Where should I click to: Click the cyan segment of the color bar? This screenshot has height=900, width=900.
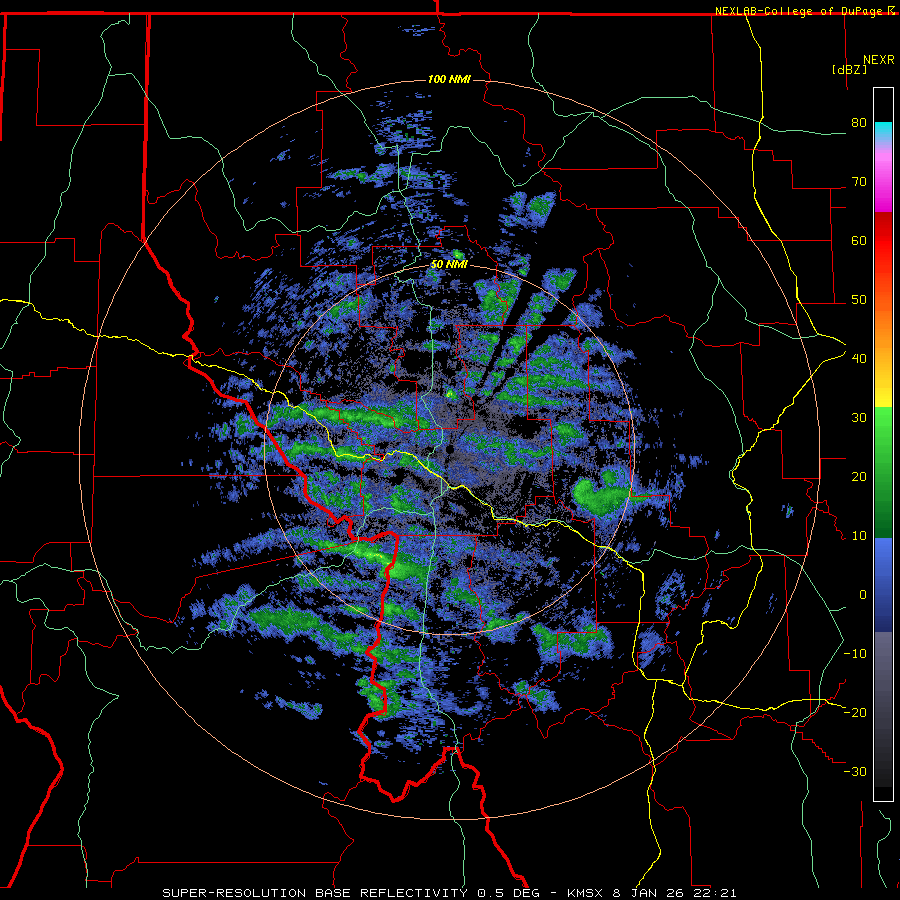point(883,133)
